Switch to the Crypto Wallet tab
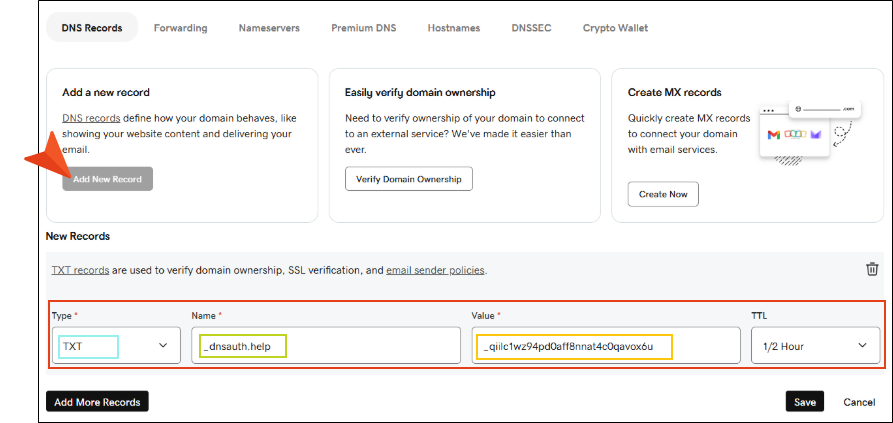893x423 pixels. 615,28
